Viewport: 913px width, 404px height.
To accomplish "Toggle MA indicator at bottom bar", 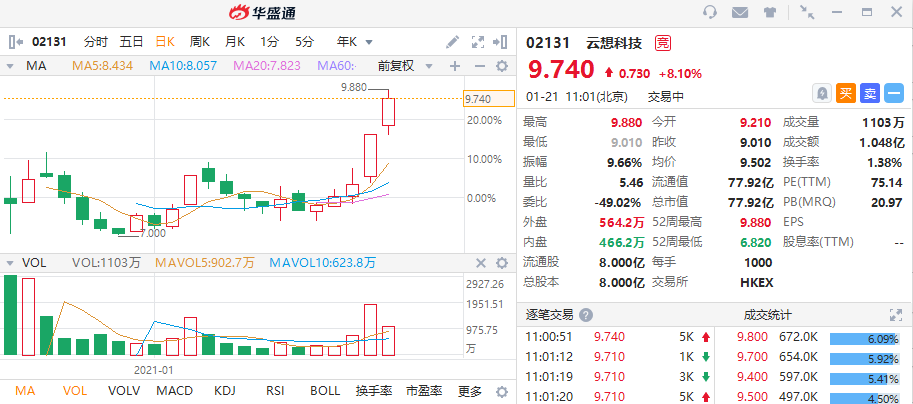I will pos(24,391).
